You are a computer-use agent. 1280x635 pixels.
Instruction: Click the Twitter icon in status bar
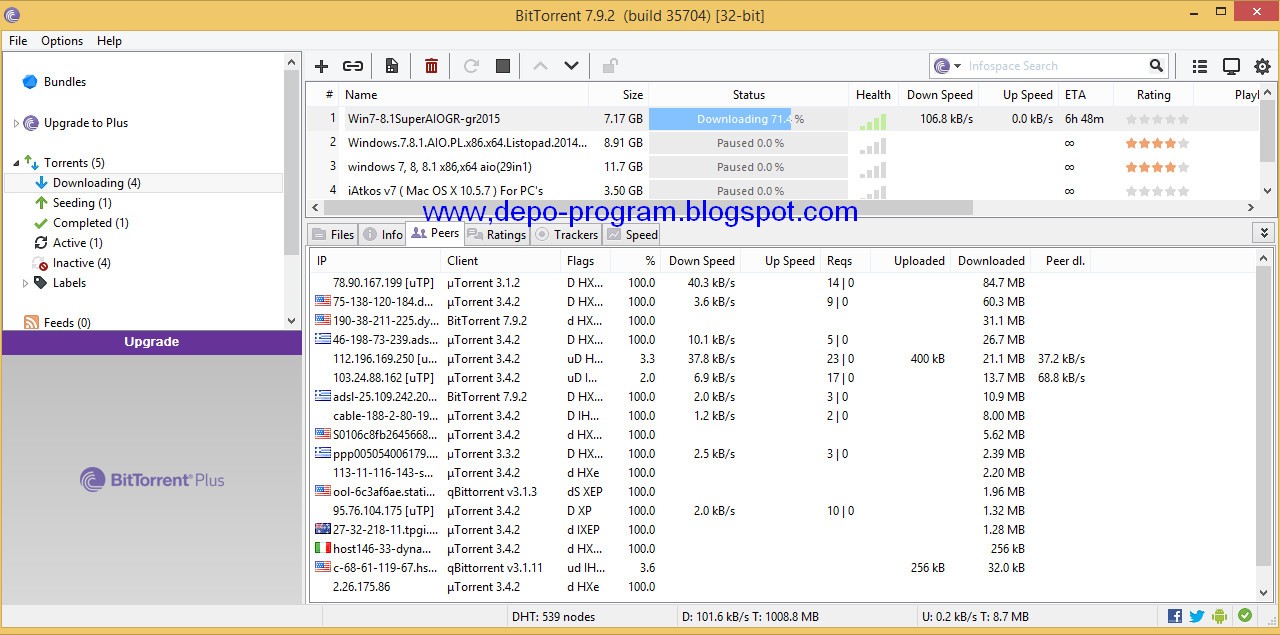pyautogui.click(x=1197, y=616)
